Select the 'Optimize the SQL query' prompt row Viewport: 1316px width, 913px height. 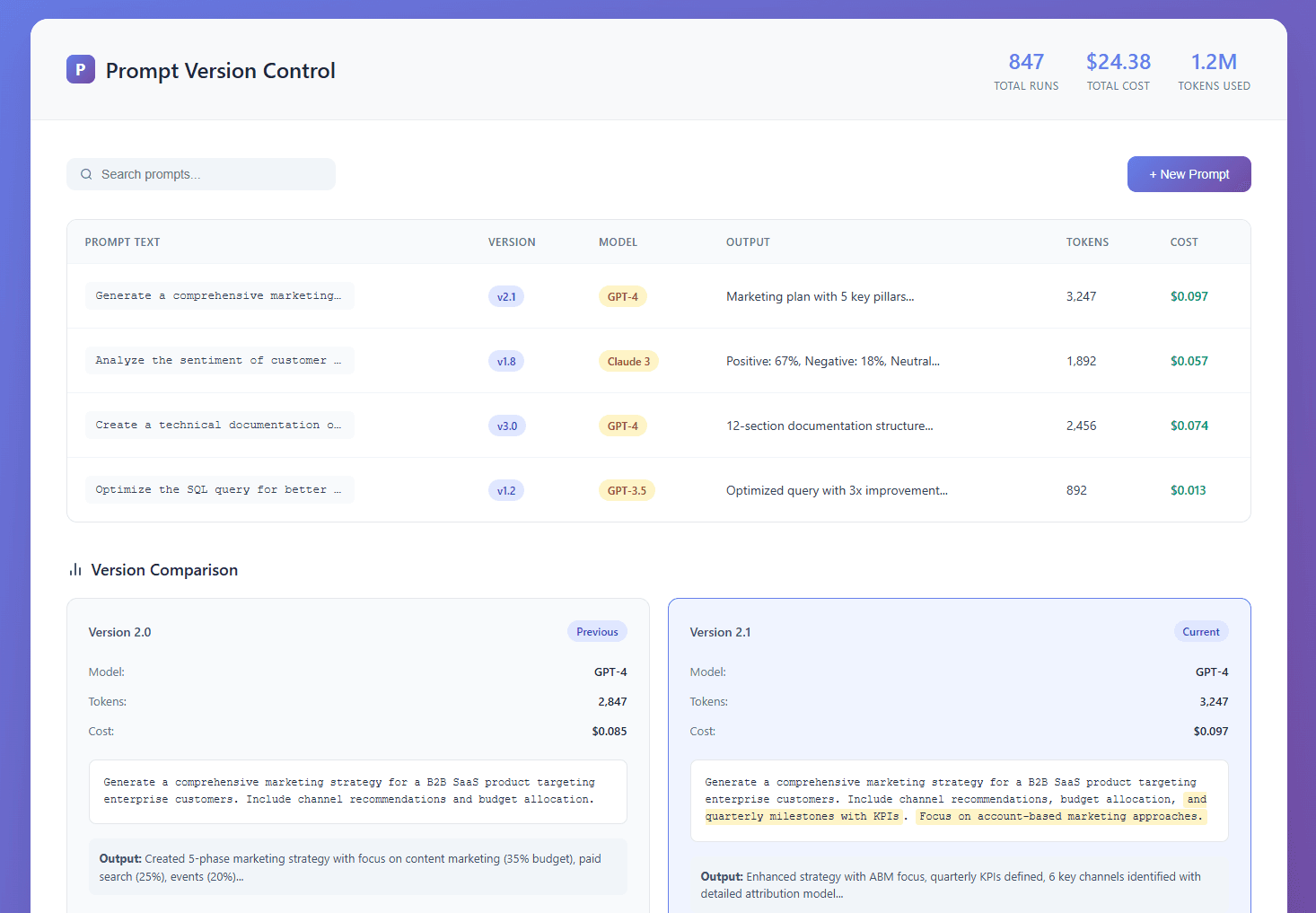point(219,490)
